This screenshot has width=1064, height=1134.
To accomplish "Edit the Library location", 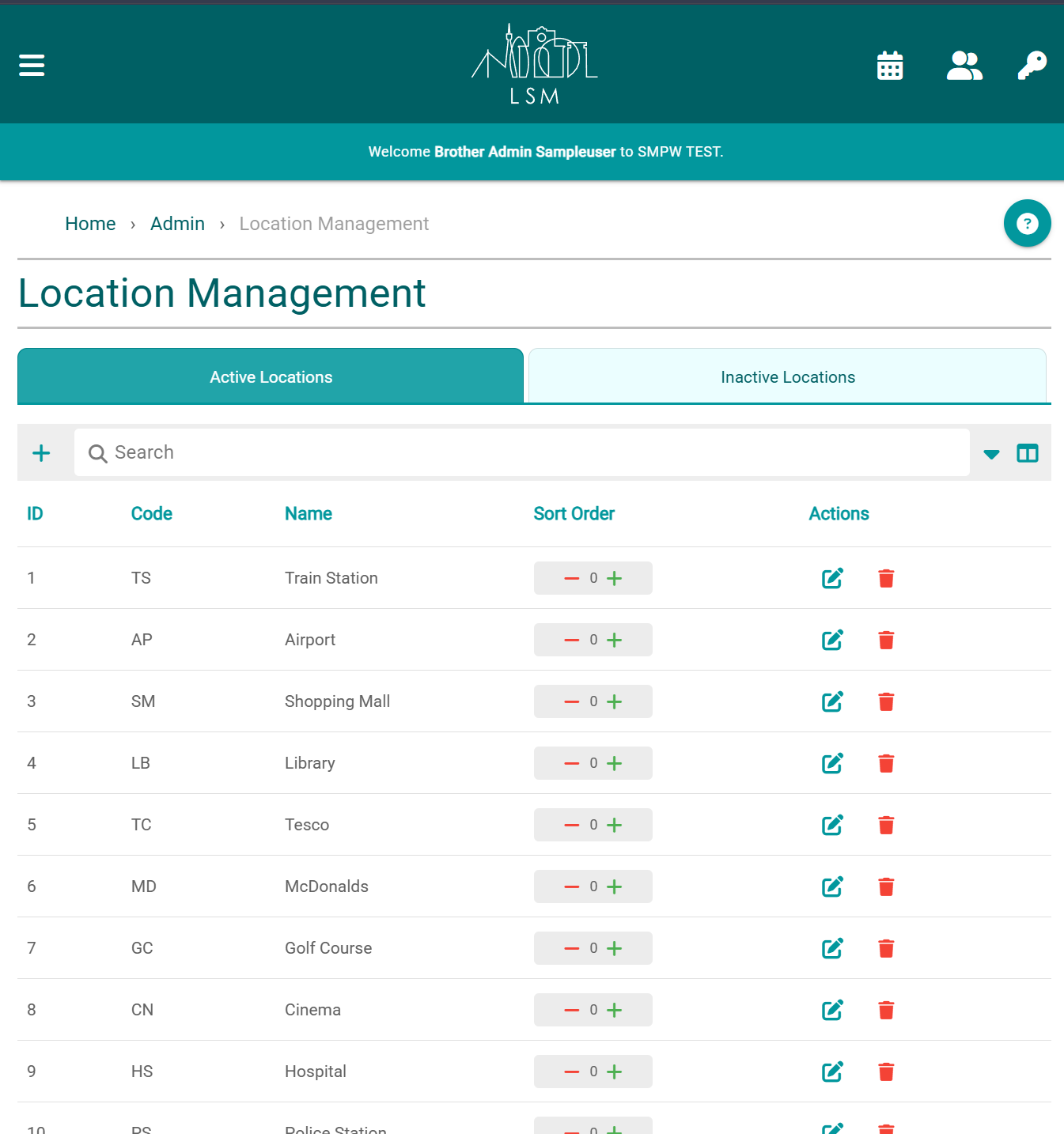I will (x=832, y=763).
